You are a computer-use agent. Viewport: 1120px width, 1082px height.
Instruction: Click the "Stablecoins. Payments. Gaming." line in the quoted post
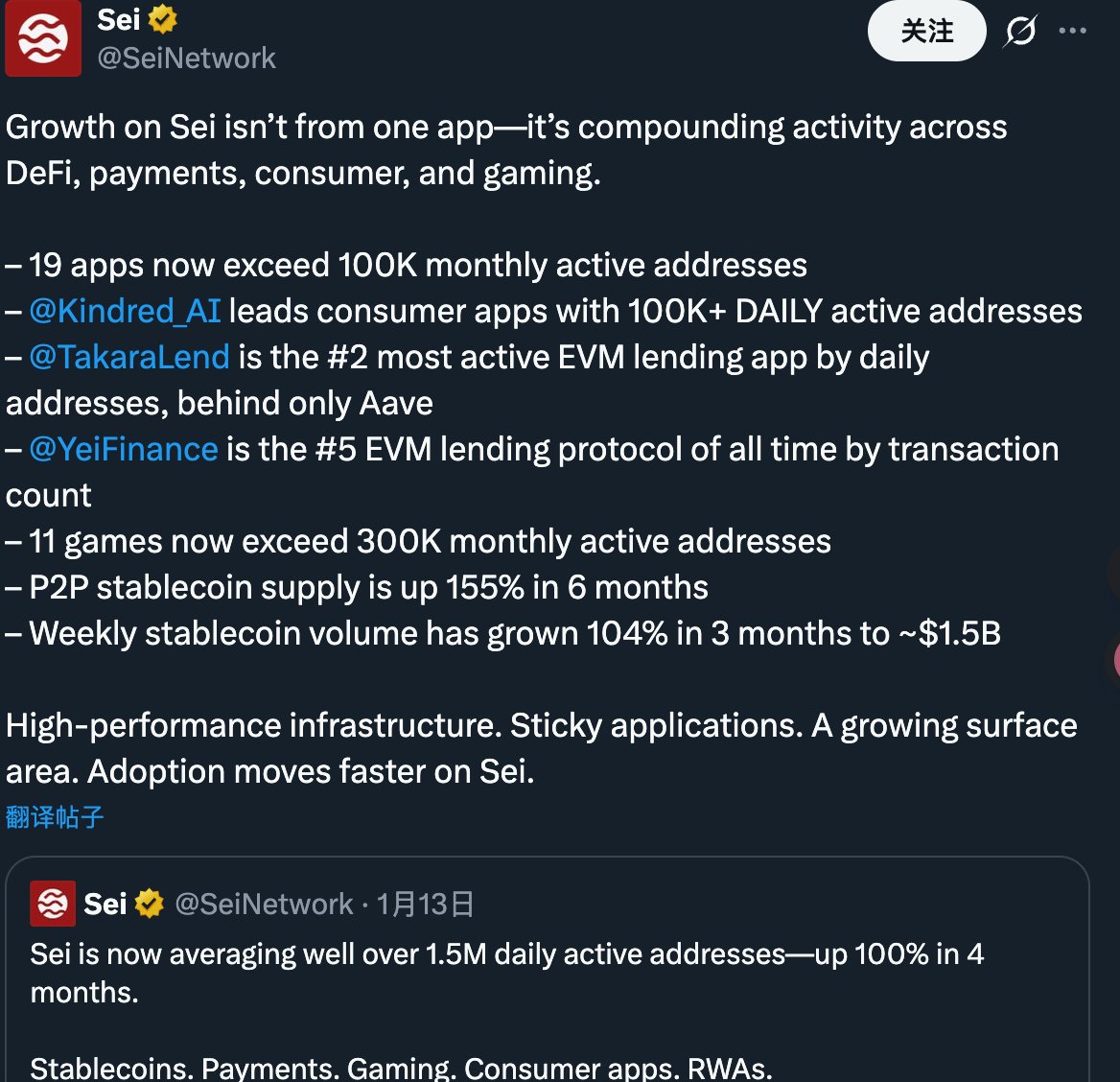click(401, 1068)
